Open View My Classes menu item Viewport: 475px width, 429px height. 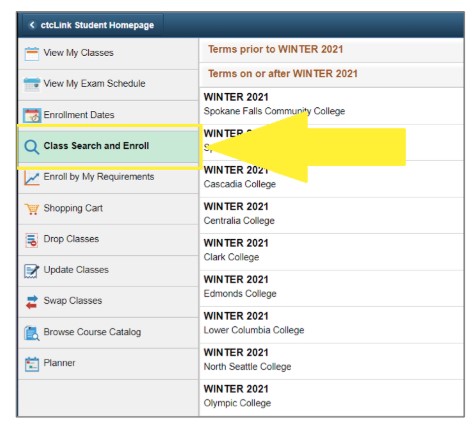108,54
